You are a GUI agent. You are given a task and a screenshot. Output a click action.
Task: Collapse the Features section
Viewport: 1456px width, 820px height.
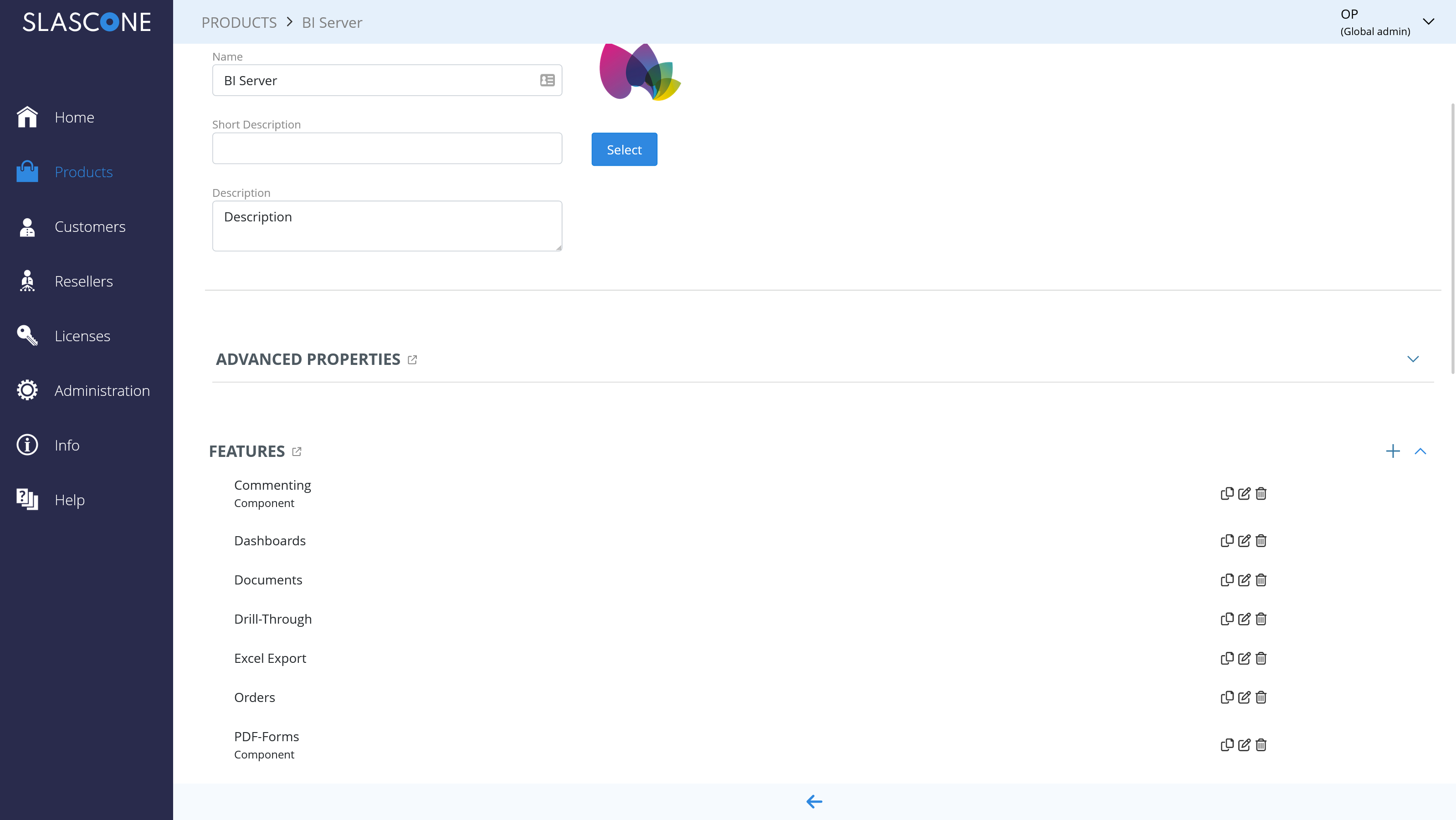coord(1421,451)
